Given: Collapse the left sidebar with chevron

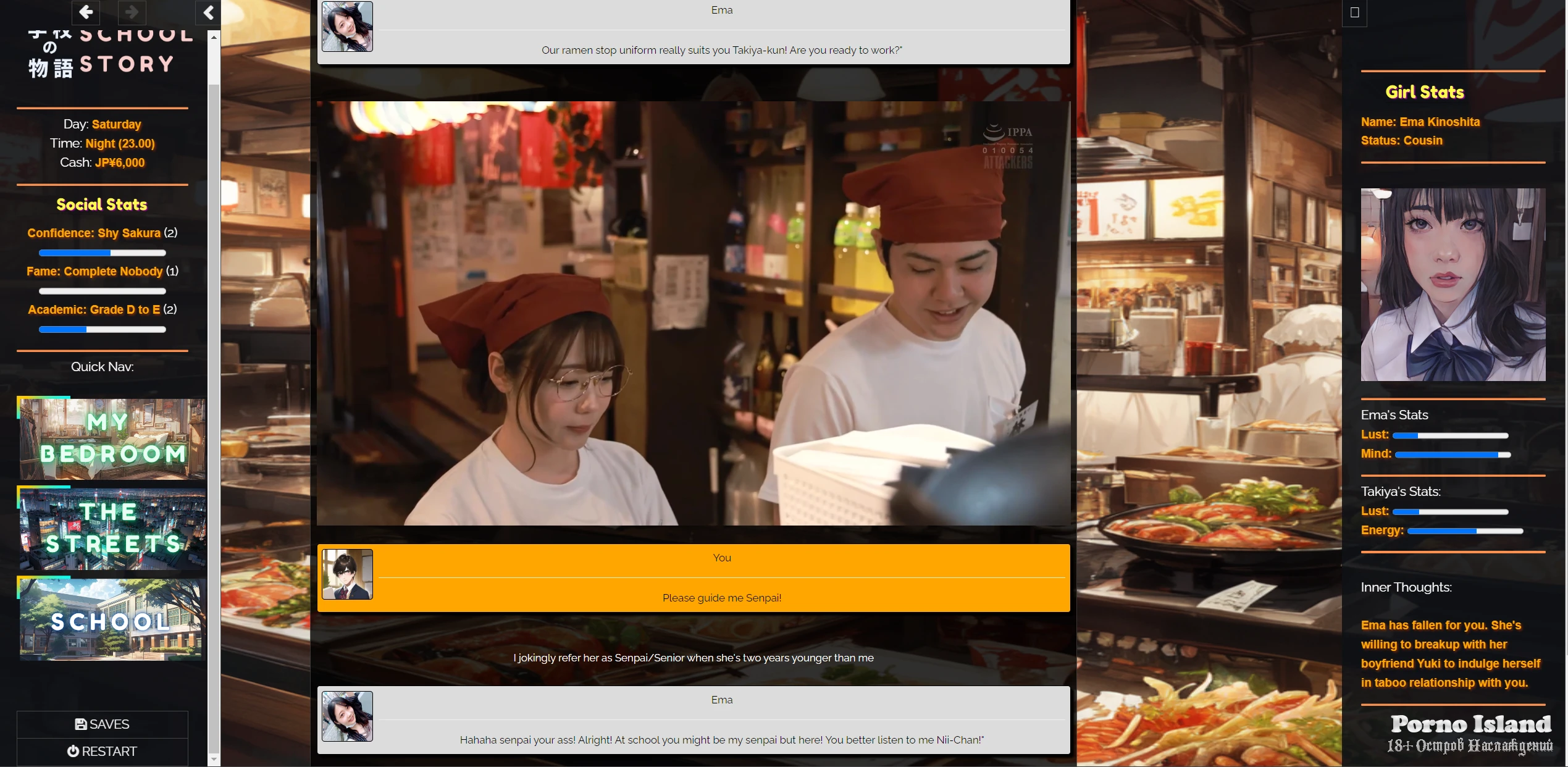Looking at the screenshot, I should coord(208,12).
